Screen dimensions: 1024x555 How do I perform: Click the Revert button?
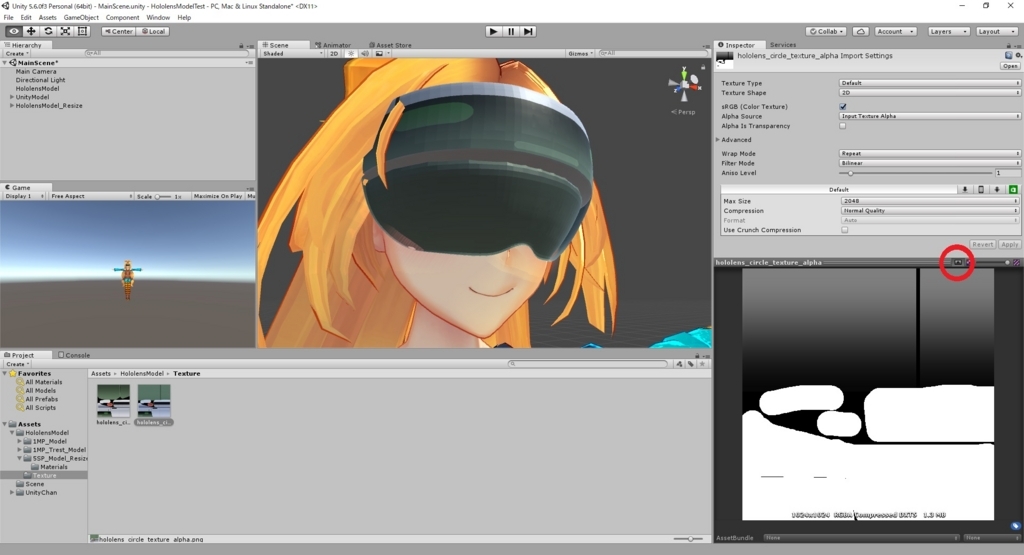pyautogui.click(x=982, y=244)
